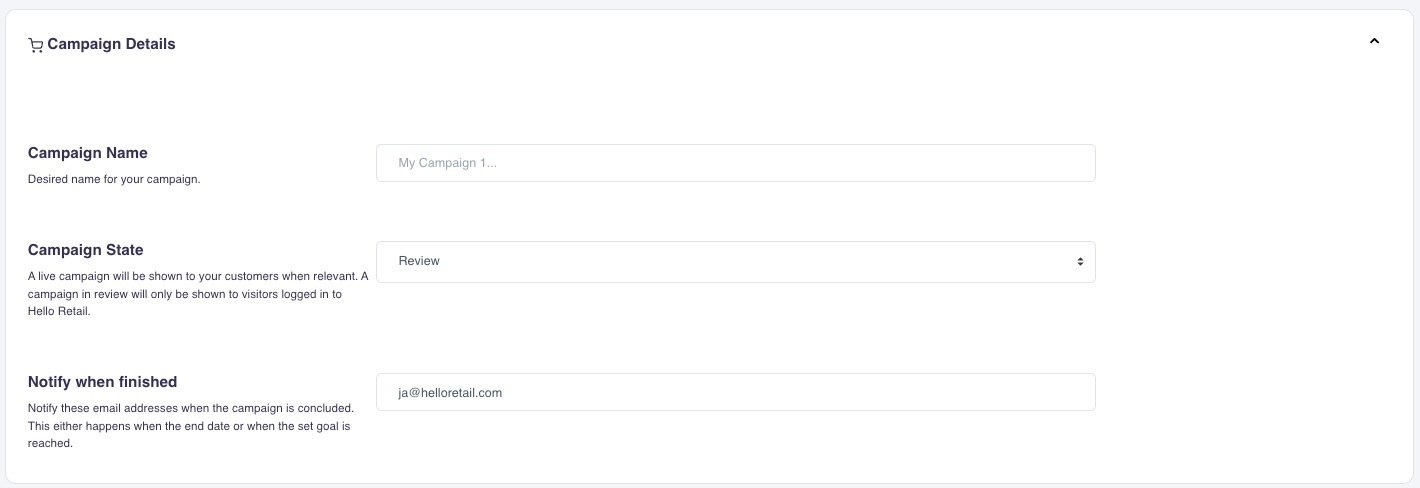The height and width of the screenshot is (488, 1420).
Task: Open the Campaign State dropdown
Action: click(x=735, y=261)
